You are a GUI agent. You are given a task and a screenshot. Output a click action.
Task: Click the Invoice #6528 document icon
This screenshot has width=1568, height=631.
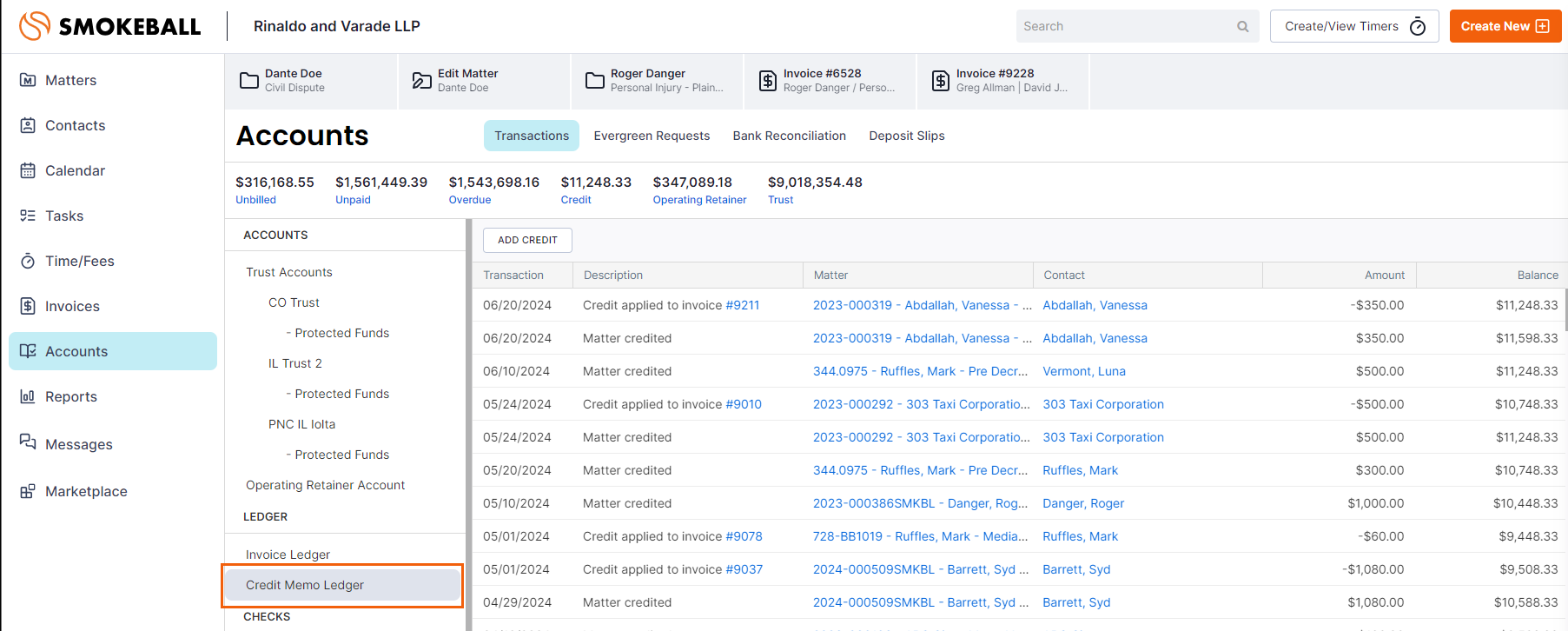tap(768, 81)
